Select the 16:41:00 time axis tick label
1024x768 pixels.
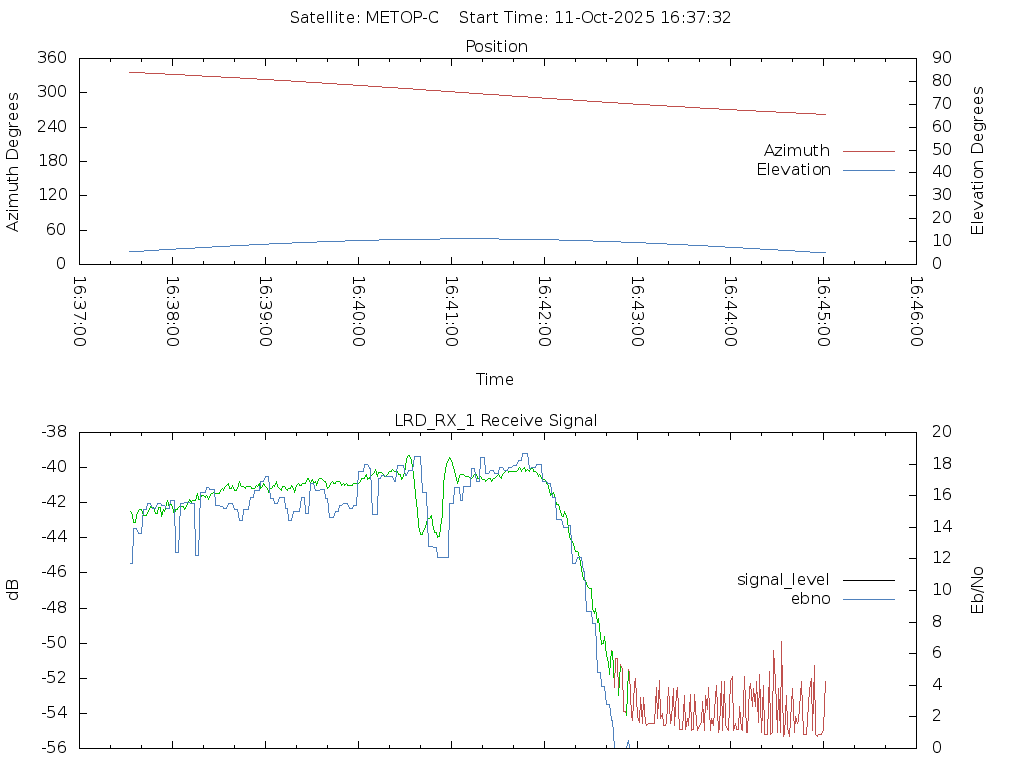451,311
